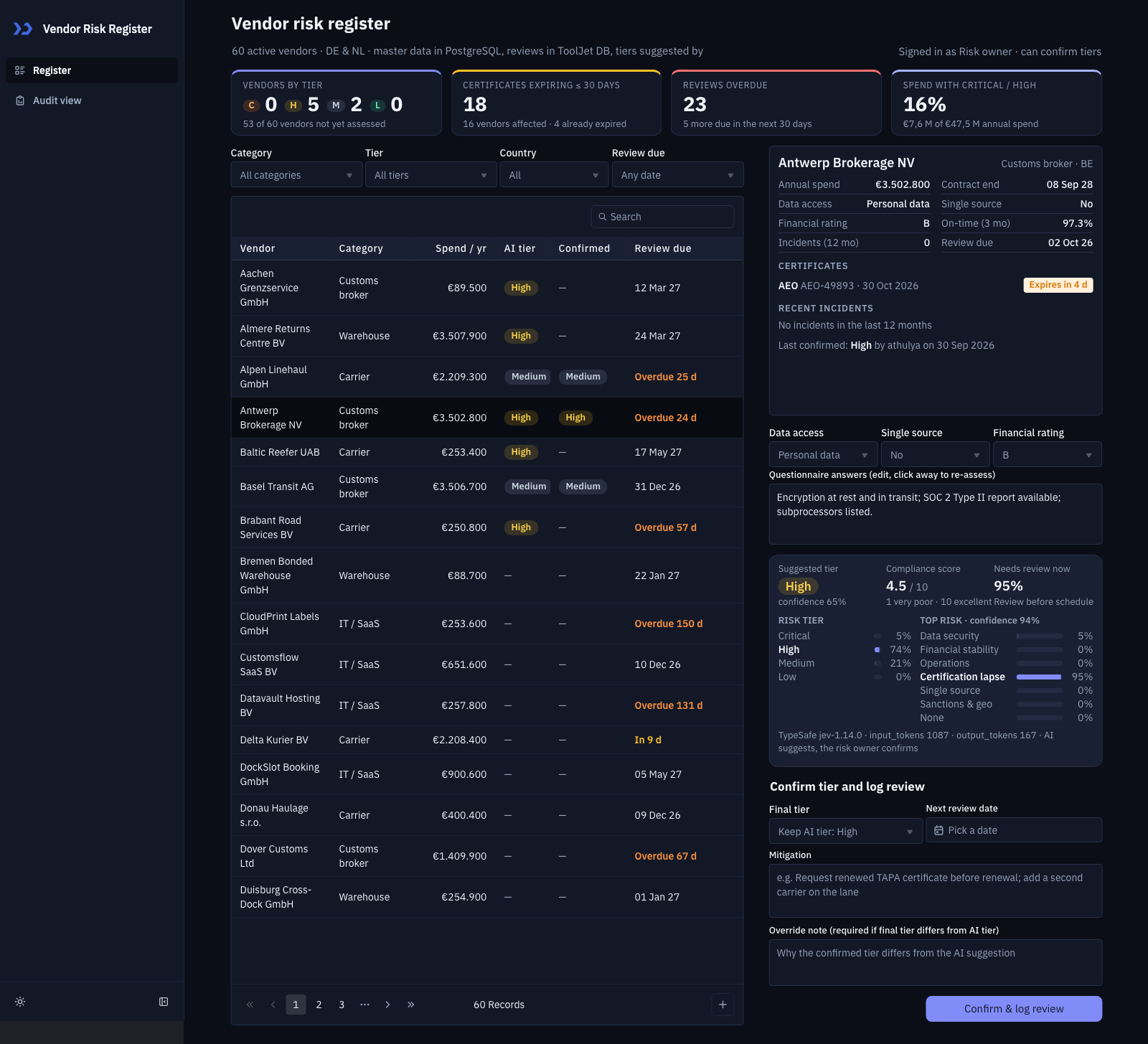Open the All tiers dropdown
Screen dimensions: 1148x1044
(430, 175)
